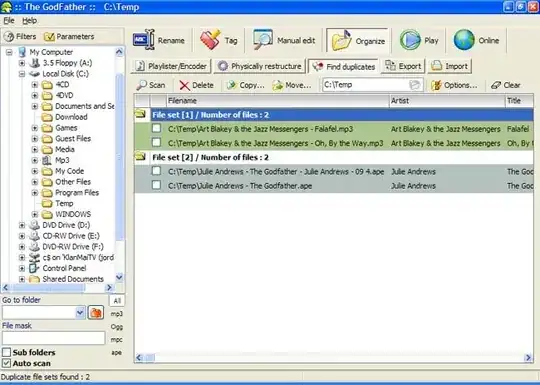The image size is (540, 385).
Task: Click results list horizontal scroll right arrow
Action: pyautogui.click(x=528, y=358)
